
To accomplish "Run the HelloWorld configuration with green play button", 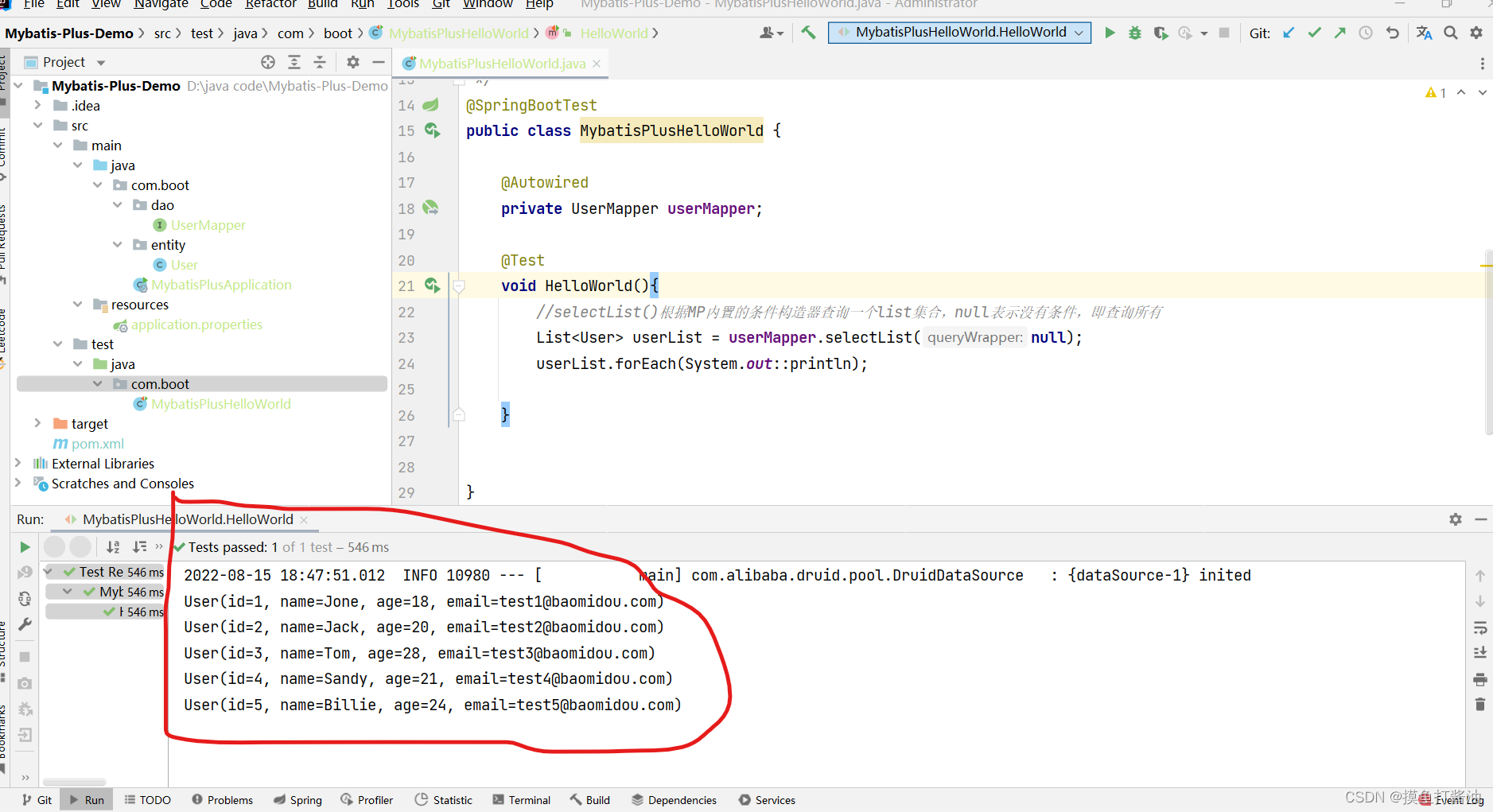I will [1110, 33].
